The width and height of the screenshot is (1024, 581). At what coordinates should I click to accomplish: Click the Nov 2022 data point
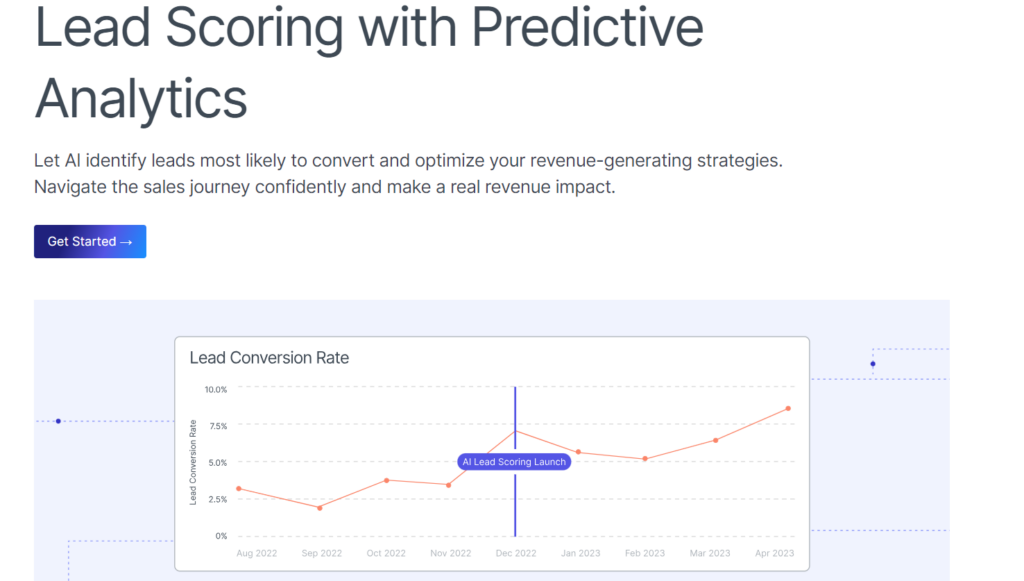coord(448,485)
